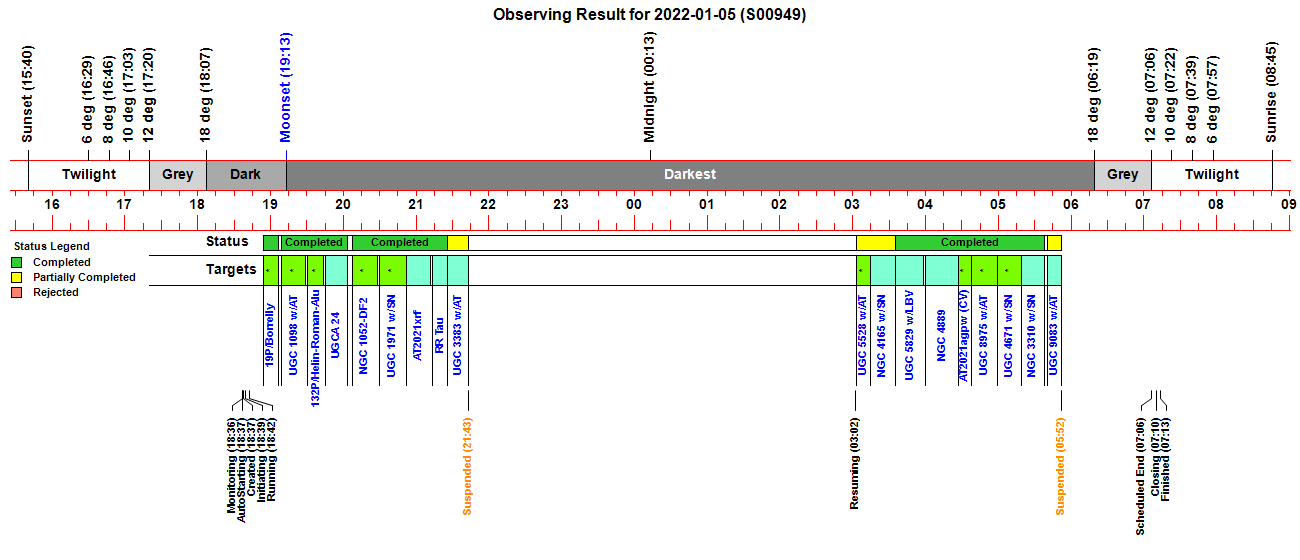Click the Sunset (15:40) marker label

(x=27, y=95)
